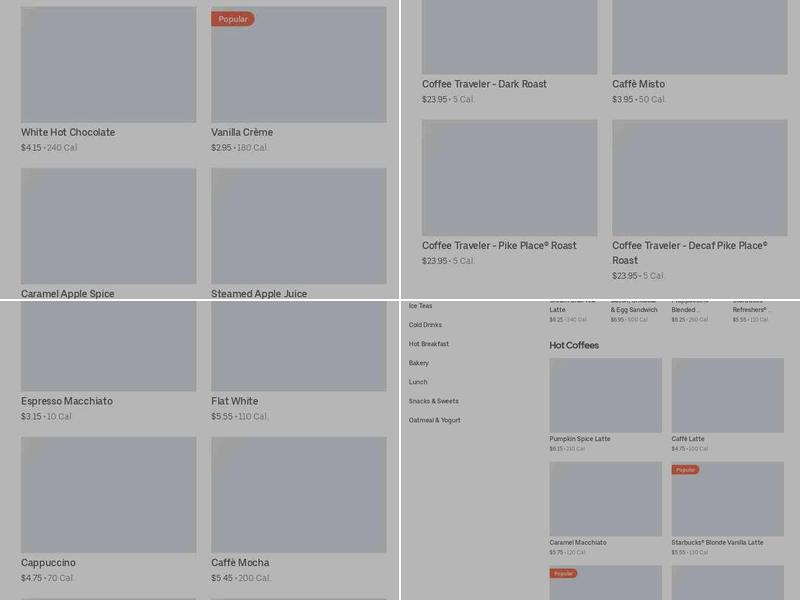Pick the Cappuccino image tile
The image size is (800, 600).
[108, 495]
